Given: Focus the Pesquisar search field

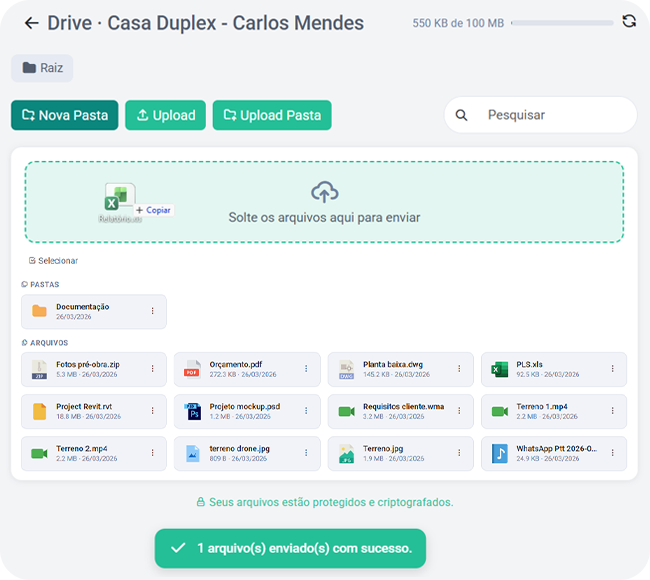Looking at the screenshot, I should [x=541, y=115].
